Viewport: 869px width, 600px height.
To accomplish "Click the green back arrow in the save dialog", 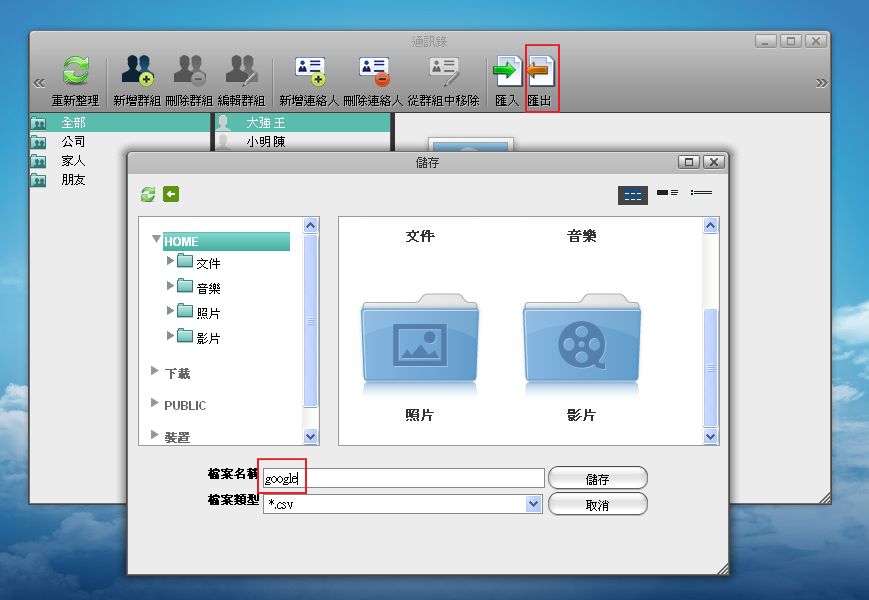I will (x=170, y=193).
